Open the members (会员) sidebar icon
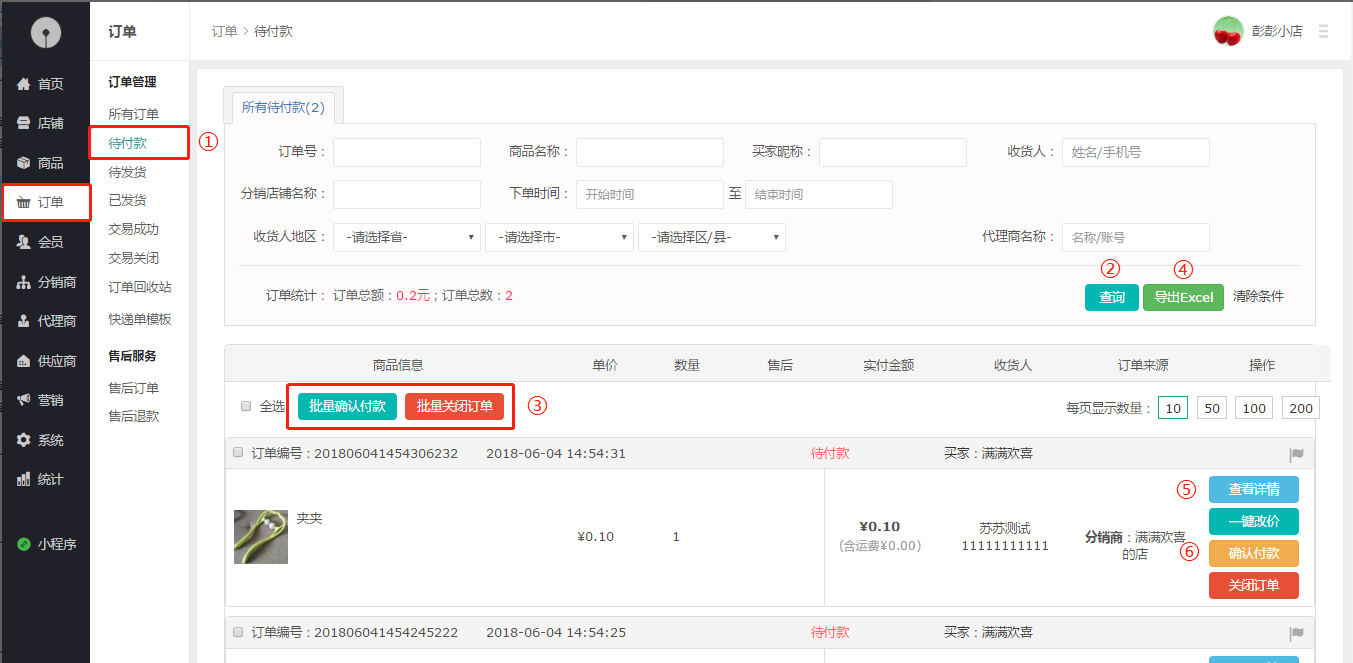1353x663 pixels. coord(24,242)
